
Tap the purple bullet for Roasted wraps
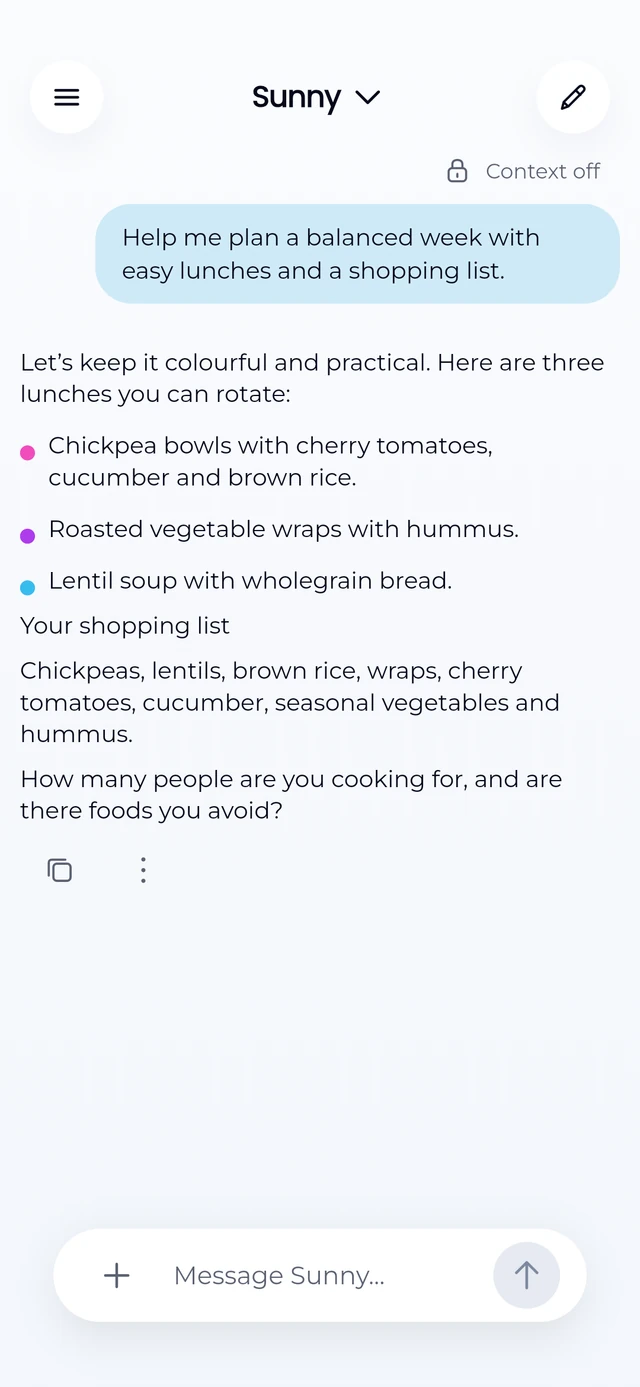(x=28, y=536)
